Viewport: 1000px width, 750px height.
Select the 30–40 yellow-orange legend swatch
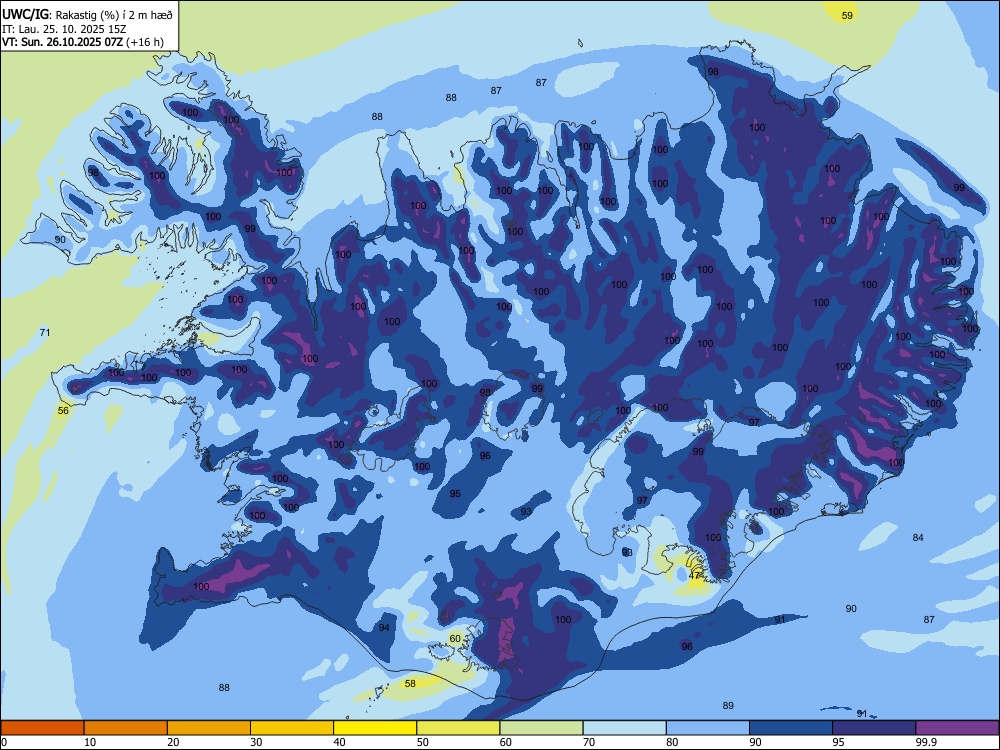(292, 728)
